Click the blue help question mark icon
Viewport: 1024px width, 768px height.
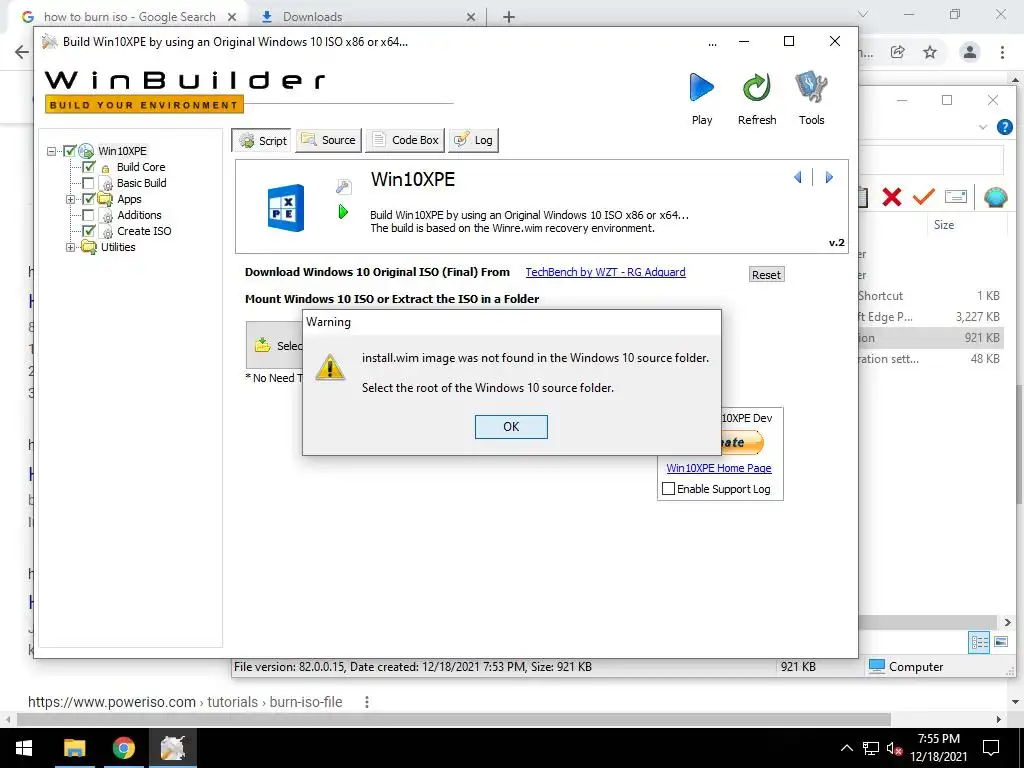1004,127
